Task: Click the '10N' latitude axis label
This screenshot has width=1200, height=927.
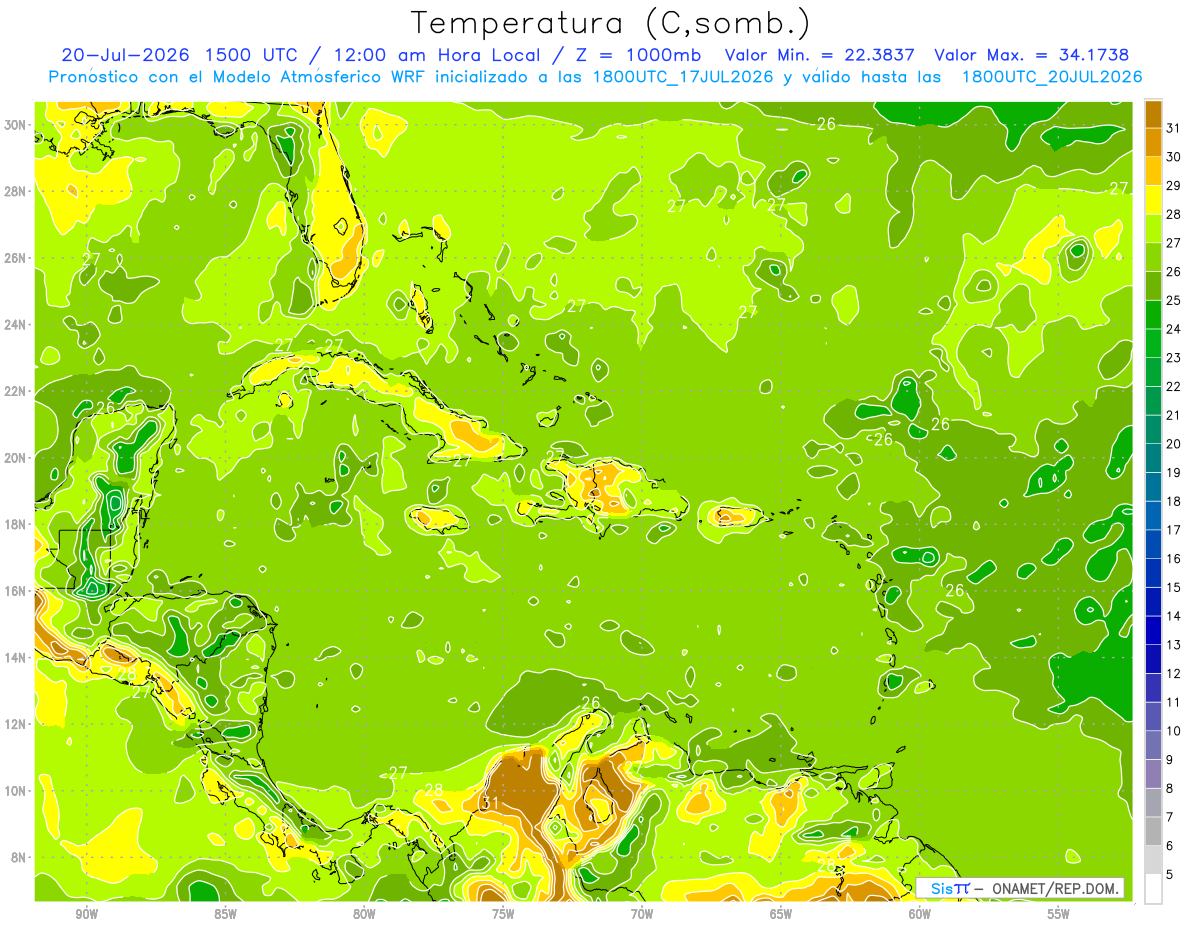Action: click(16, 791)
